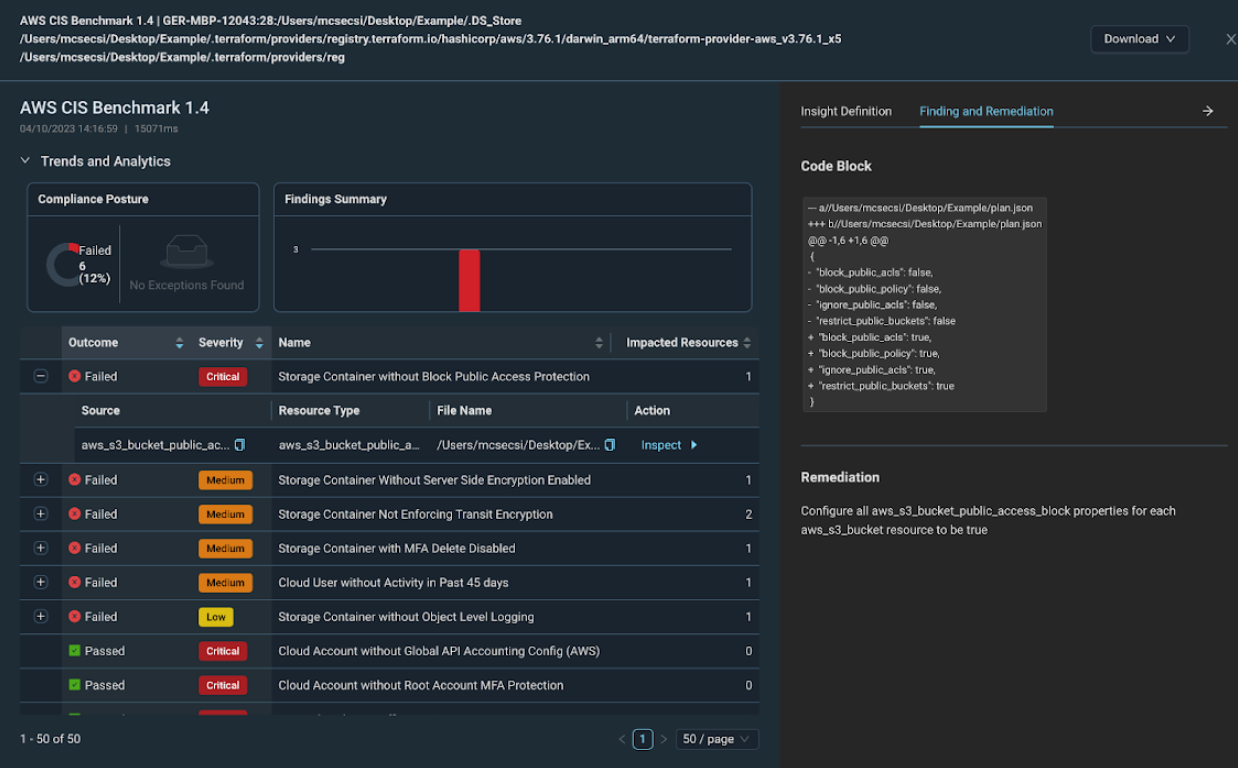
Task: Sort by Severity column arrows
Action: pos(259,343)
